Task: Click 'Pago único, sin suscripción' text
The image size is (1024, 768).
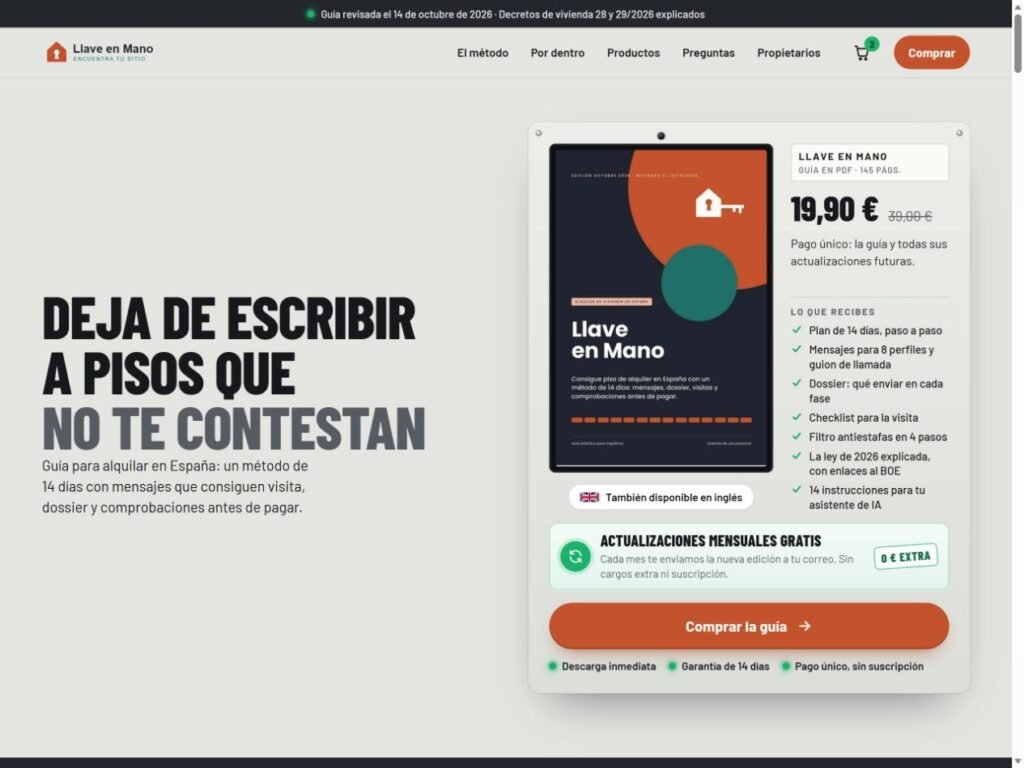Action: pos(859,666)
